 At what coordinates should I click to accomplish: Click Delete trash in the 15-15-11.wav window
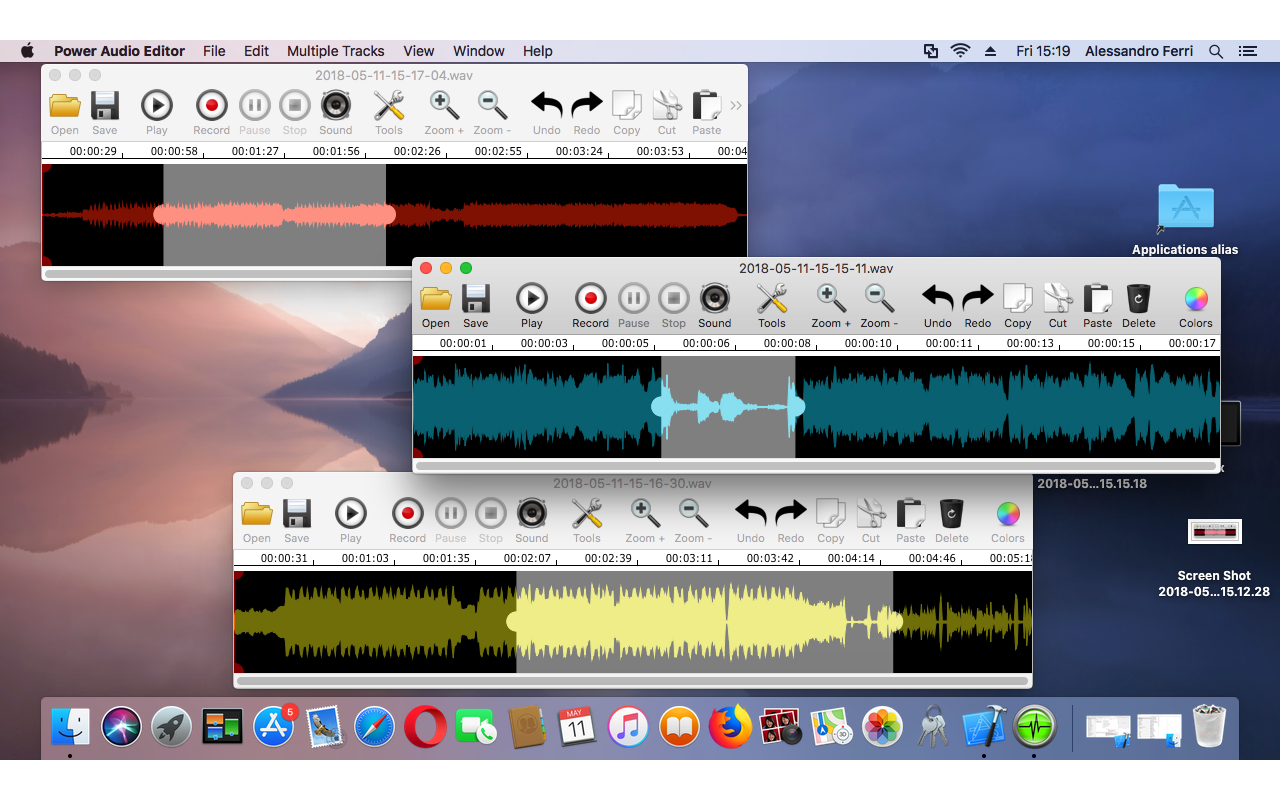tap(1138, 299)
